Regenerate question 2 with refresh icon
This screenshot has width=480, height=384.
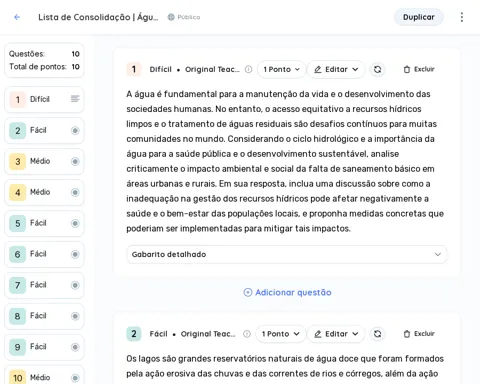click(377, 334)
